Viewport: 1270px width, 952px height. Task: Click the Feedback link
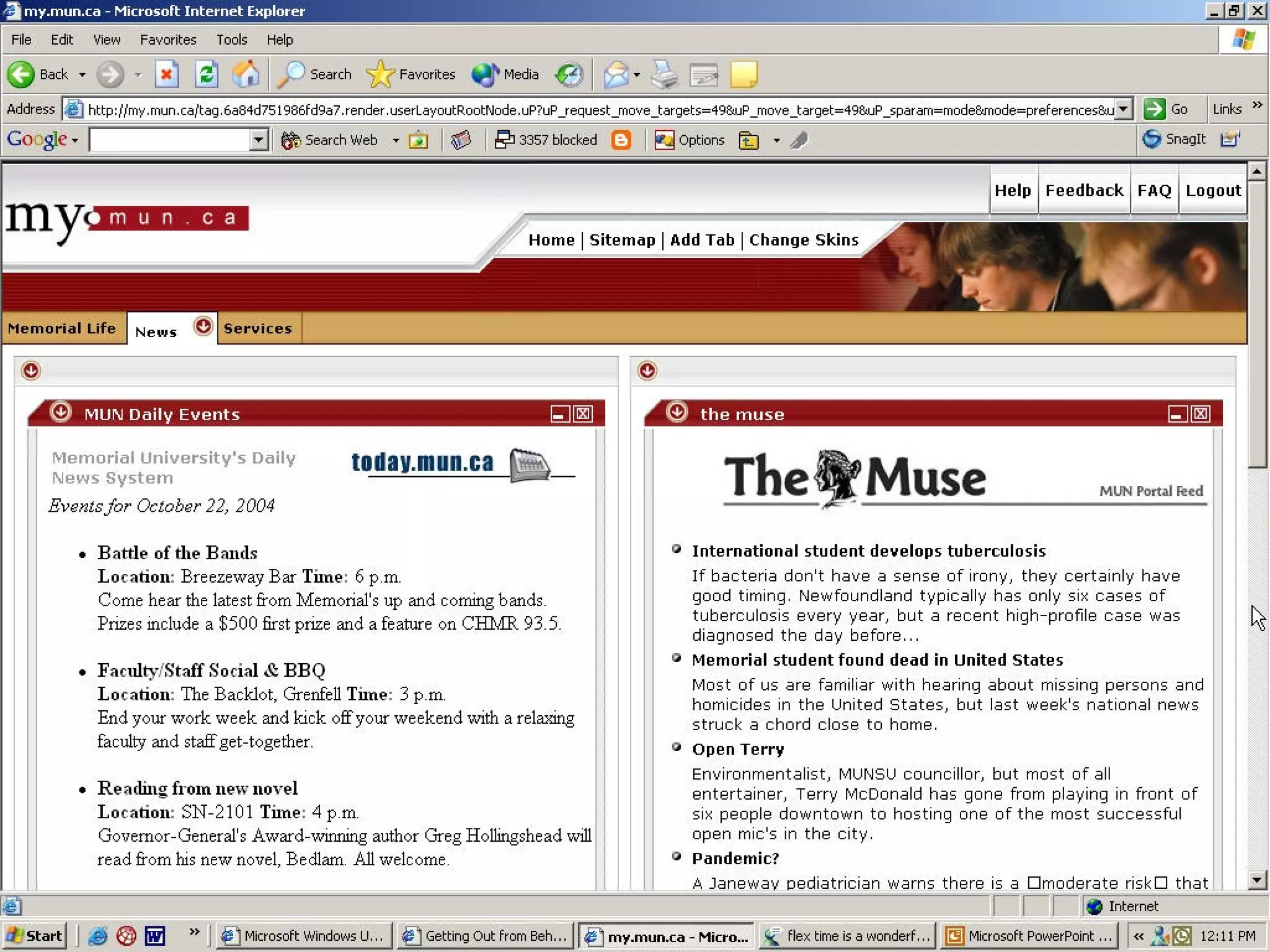click(1084, 190)
